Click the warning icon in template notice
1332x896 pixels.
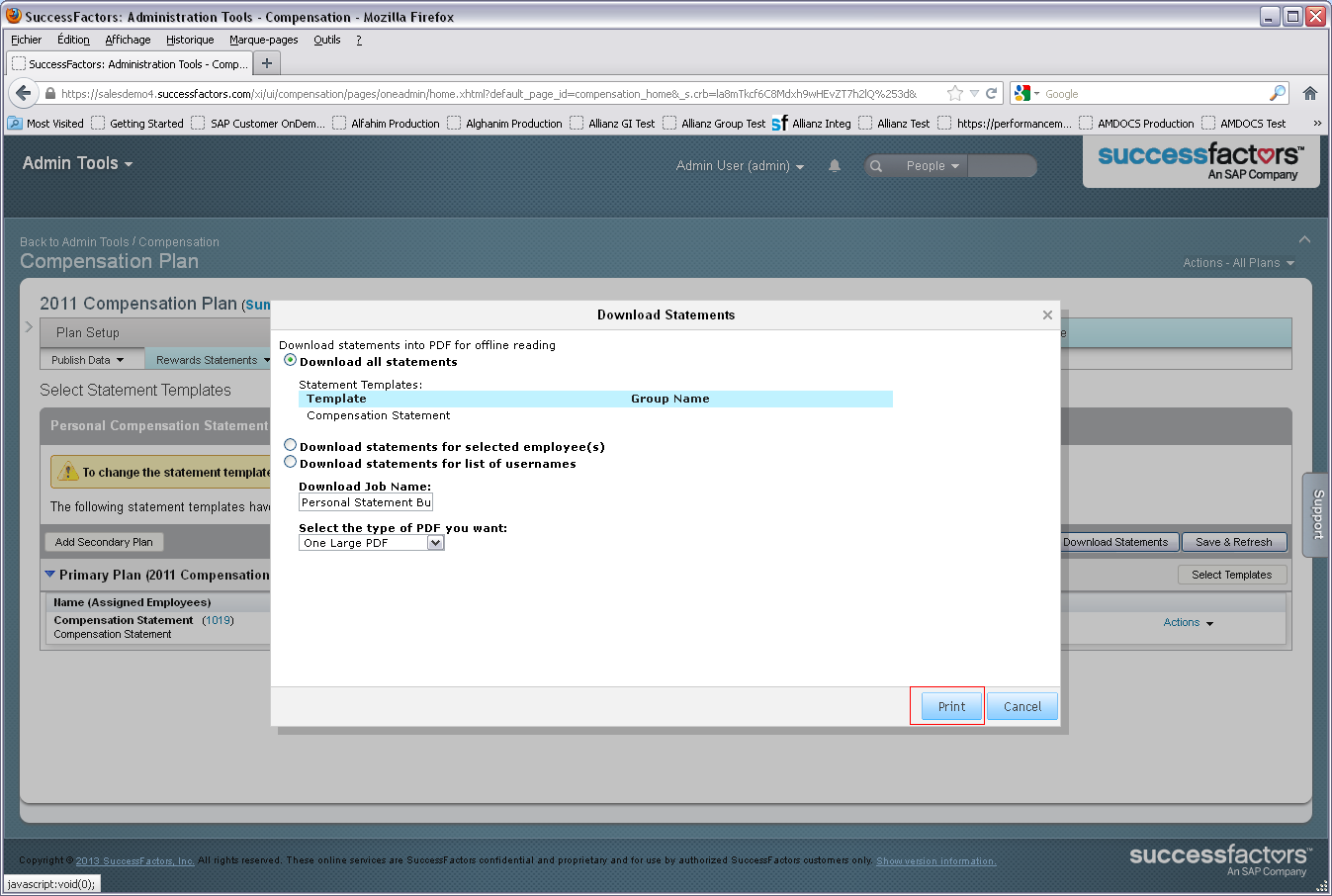pyautogui.click(x=67, y=472)
